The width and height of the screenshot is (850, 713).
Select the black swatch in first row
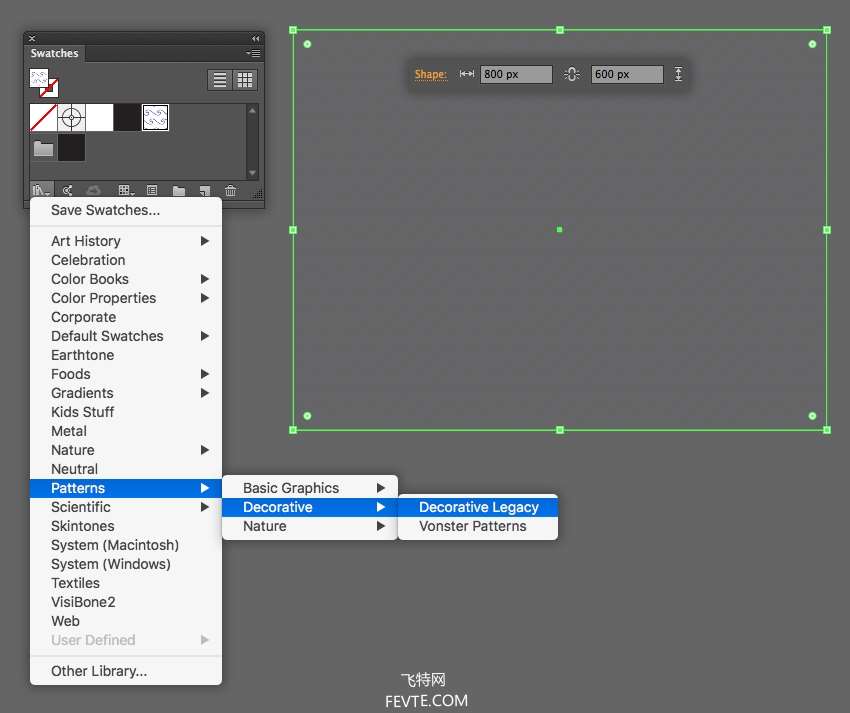click(x=127, y=117)
